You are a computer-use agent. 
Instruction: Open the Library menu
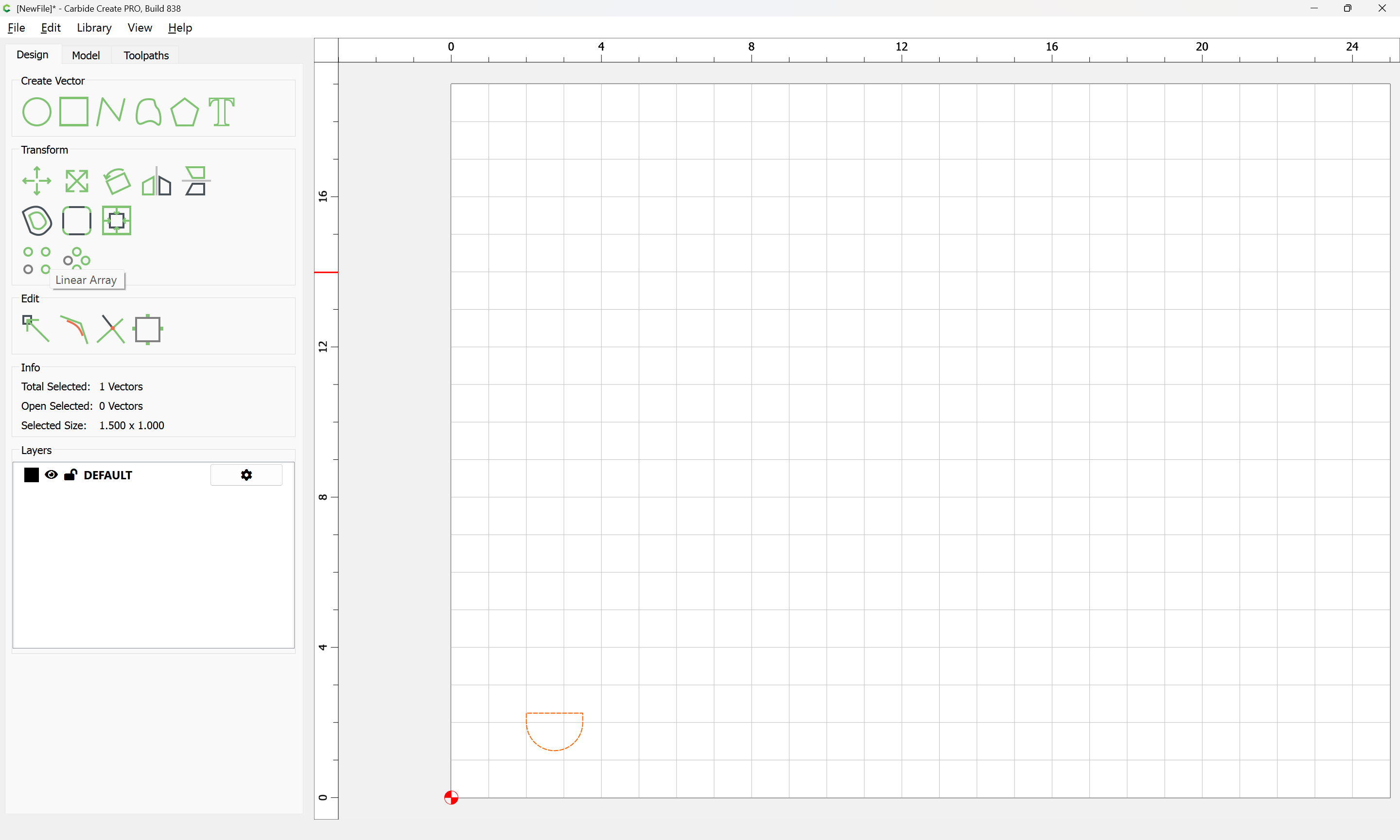coord(94,28)
